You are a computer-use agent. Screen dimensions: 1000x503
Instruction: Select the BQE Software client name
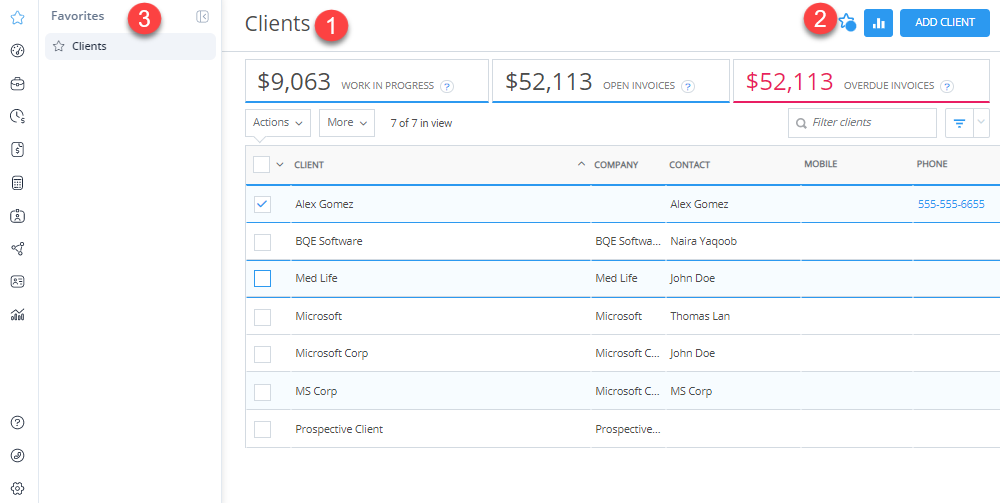(x=329, y=242)
